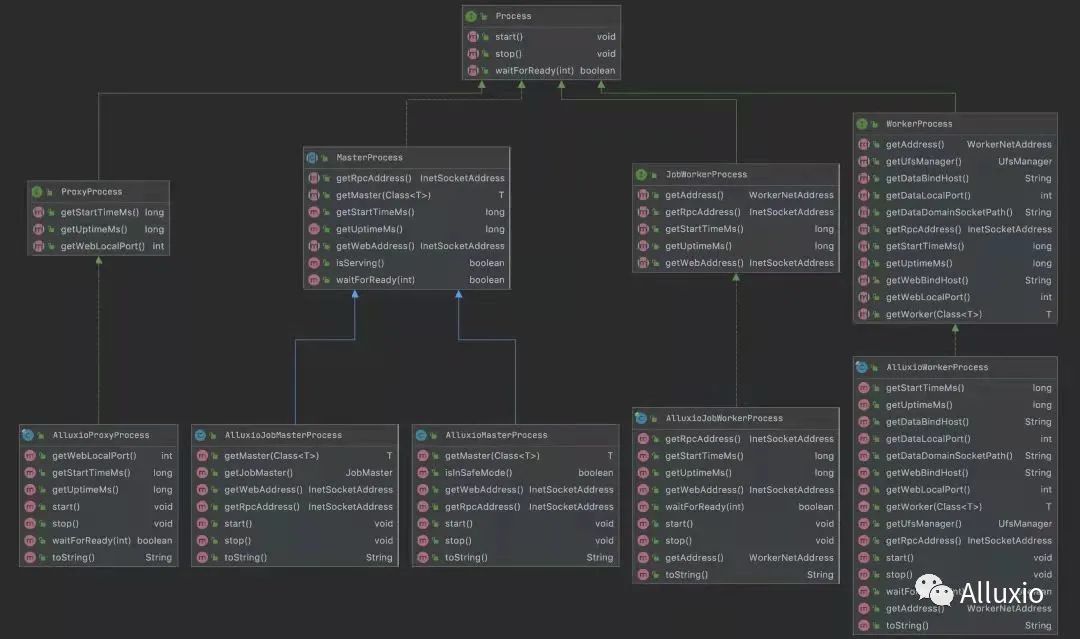The height and width of the screenshot is (639, 1080).
Task: Select the MasterProcess node title
Action: click(369, 158)
